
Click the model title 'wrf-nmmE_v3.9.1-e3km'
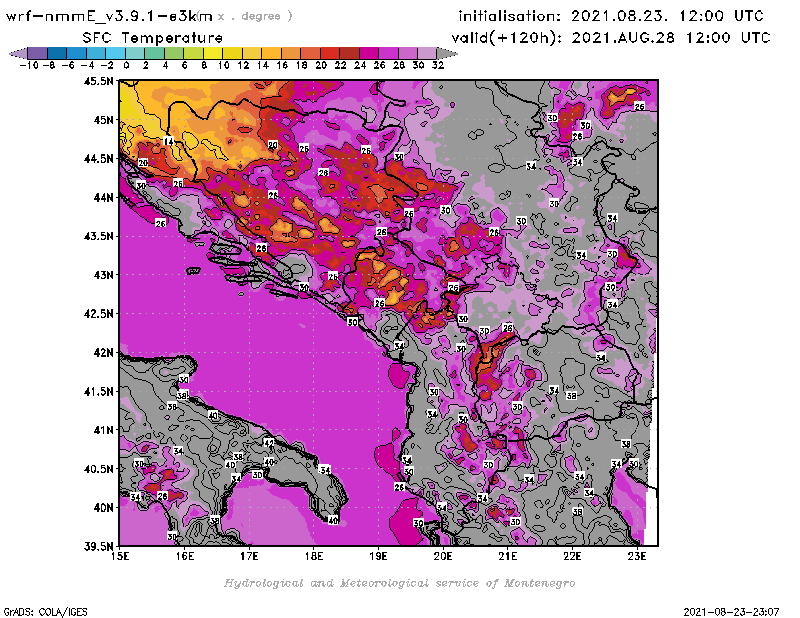[109, 16]
